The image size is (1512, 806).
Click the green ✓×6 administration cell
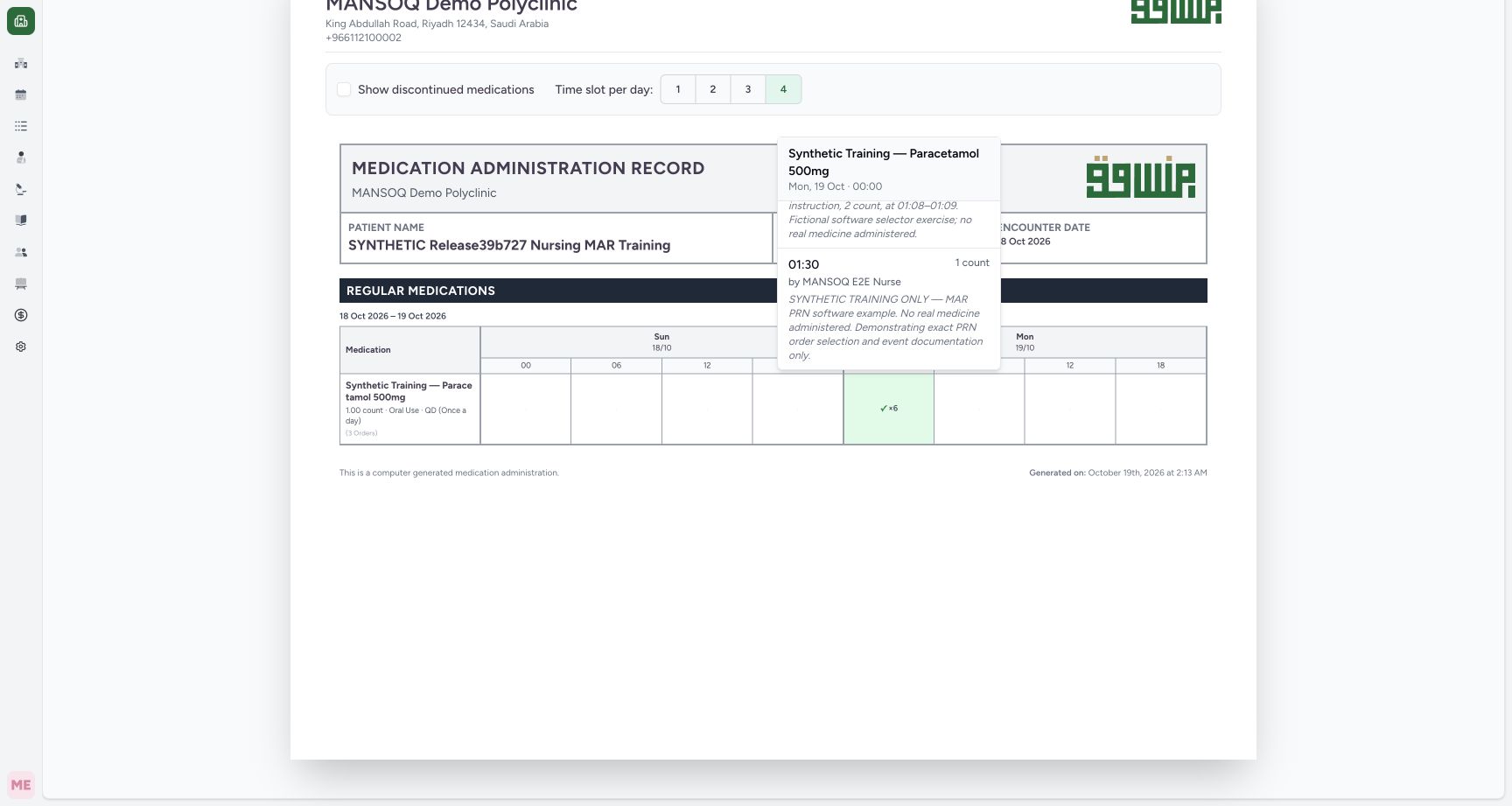pos(889,409)
